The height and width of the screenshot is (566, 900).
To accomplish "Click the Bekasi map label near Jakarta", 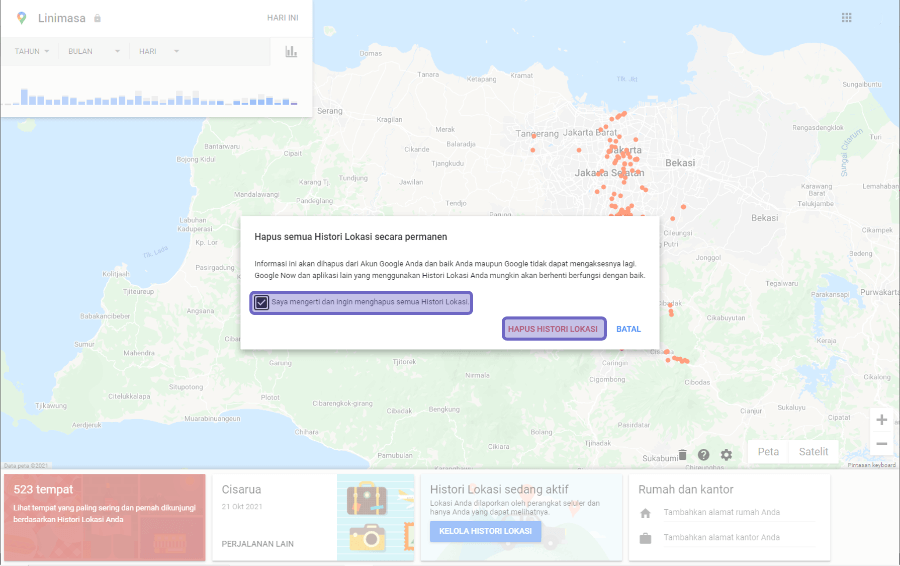I will (680, 163).
